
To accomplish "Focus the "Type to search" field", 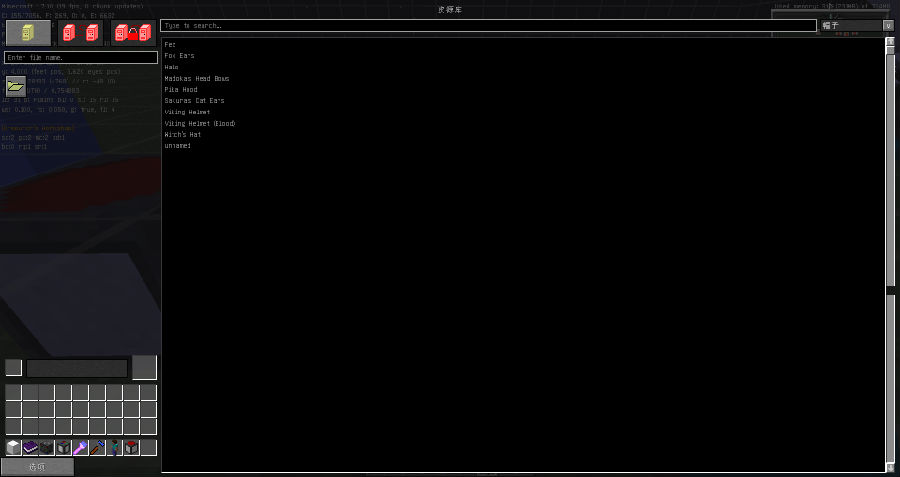I will tap(488, 26).
